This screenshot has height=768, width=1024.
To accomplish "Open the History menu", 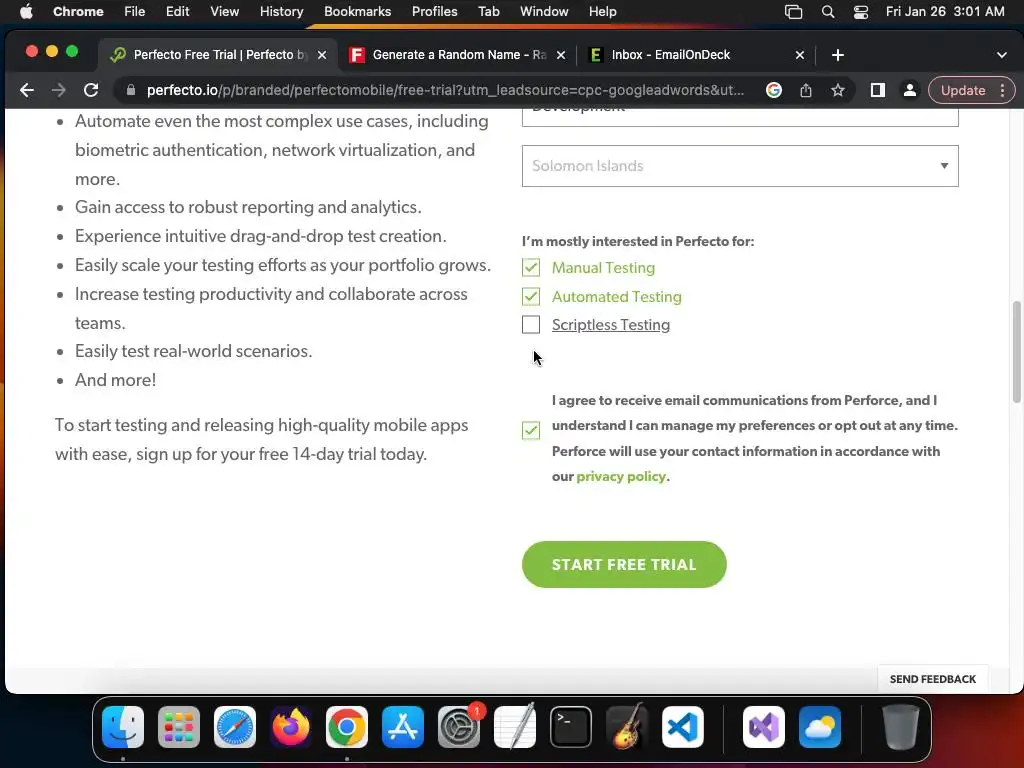I will point(281,12).
